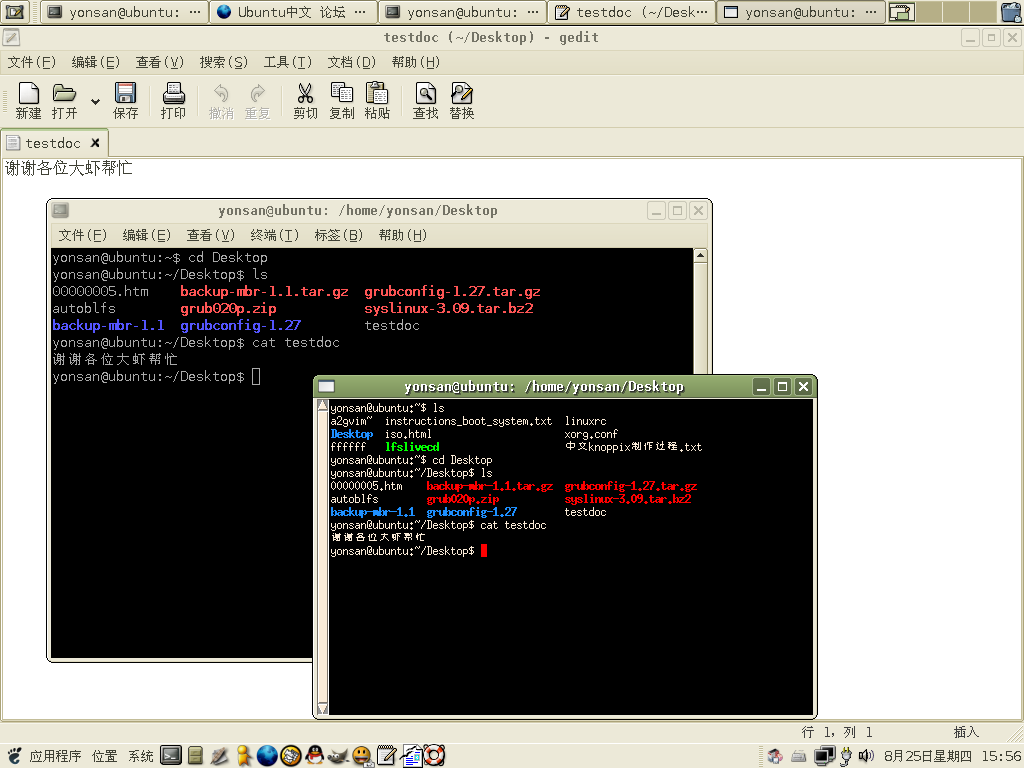Launch the blue globe web browser icon

266,756
